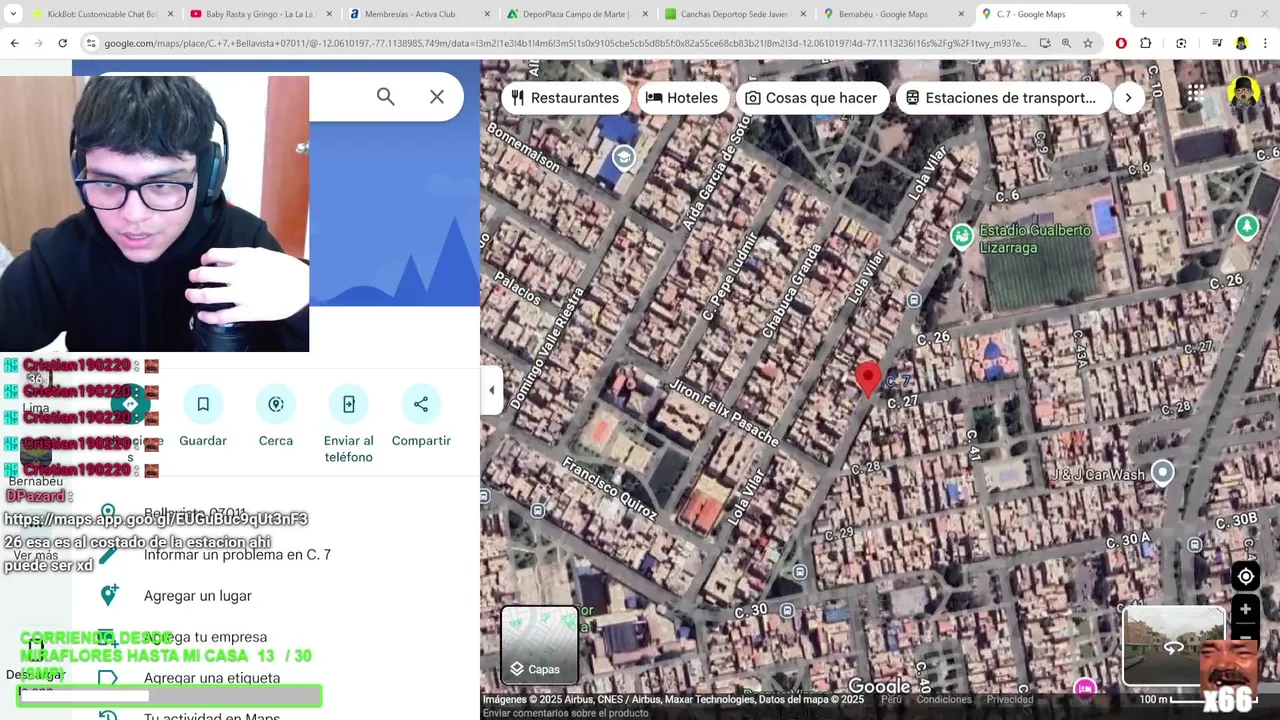Open a new browser tab
Screen dimensions: 1280x720
pos(1143,14)
